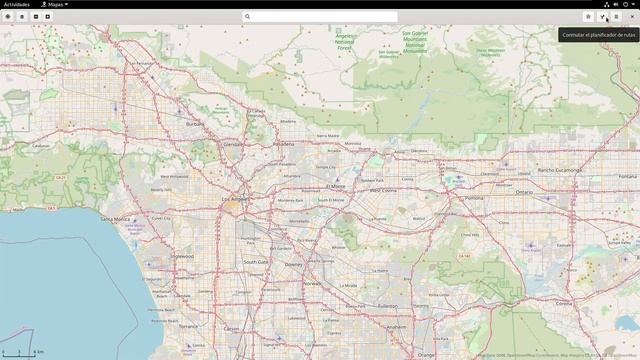
Task: Click the Angeles National Forest label
Action: [x=344, y=42]
